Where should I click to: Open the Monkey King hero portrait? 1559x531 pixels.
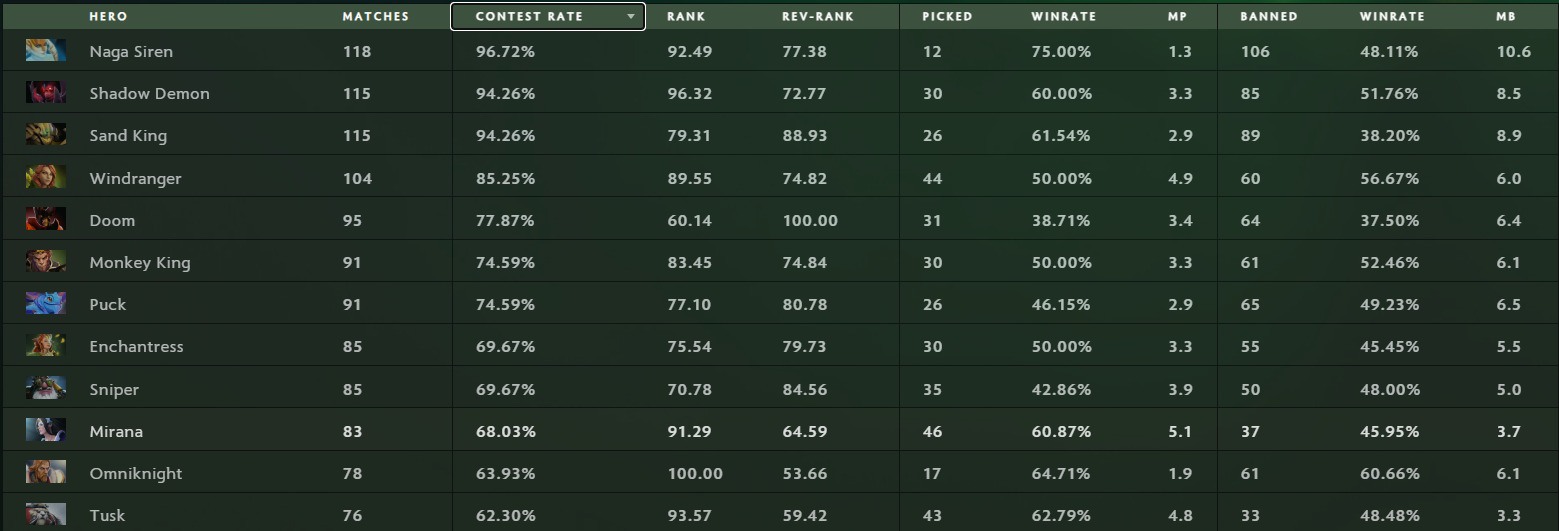pyautogui.click(x=46, y=262)
